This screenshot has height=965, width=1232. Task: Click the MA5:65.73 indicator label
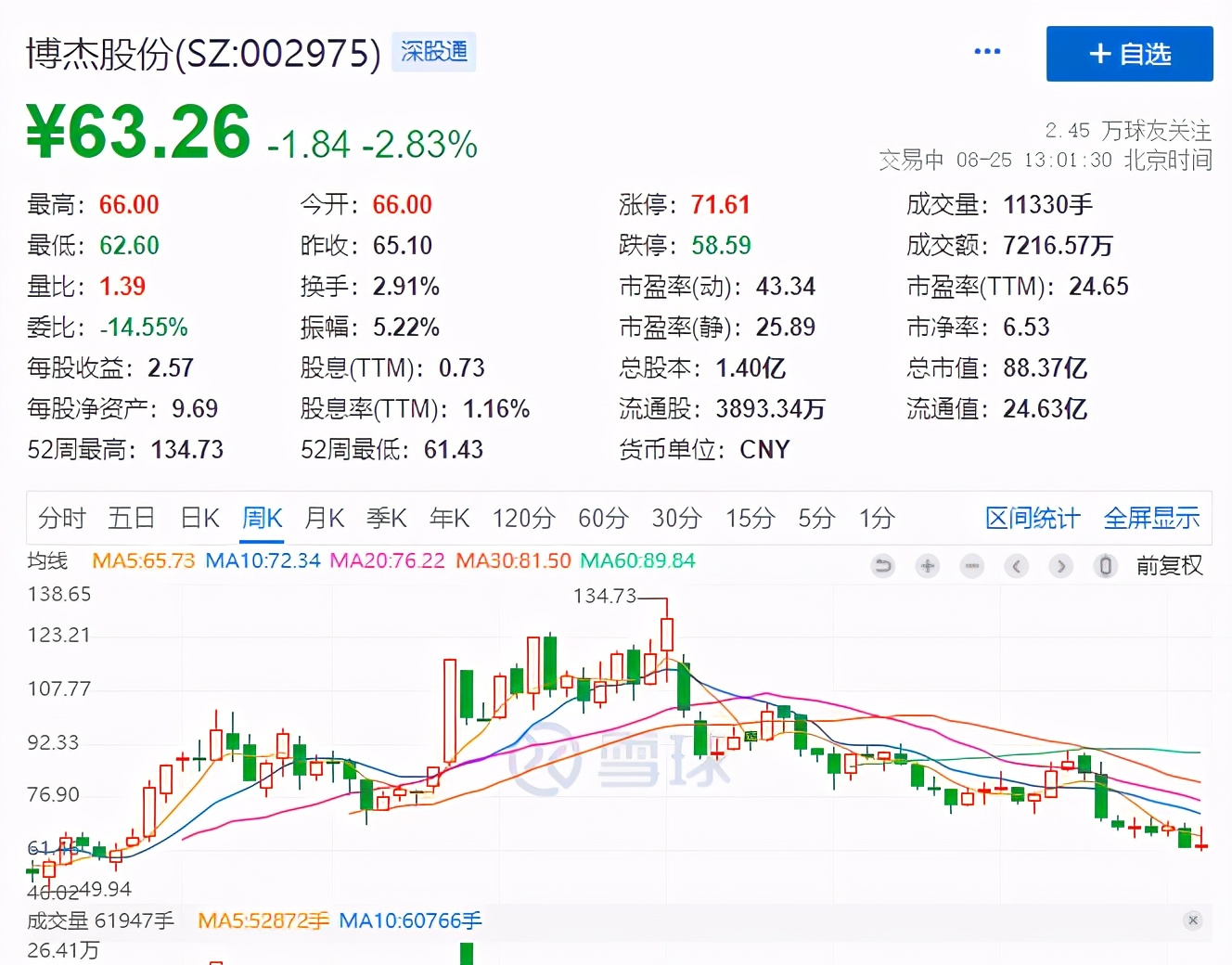point(144,560)
